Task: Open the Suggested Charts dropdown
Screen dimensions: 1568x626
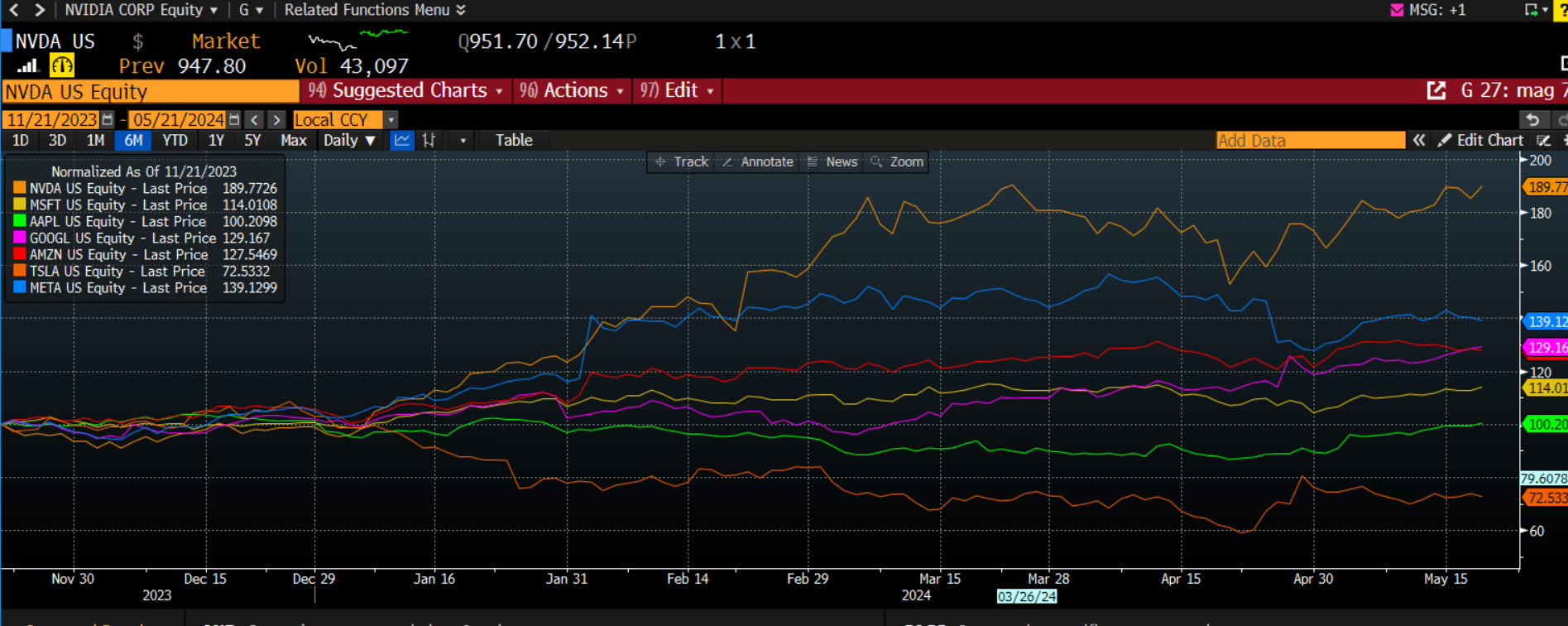Action: point(406,91)
